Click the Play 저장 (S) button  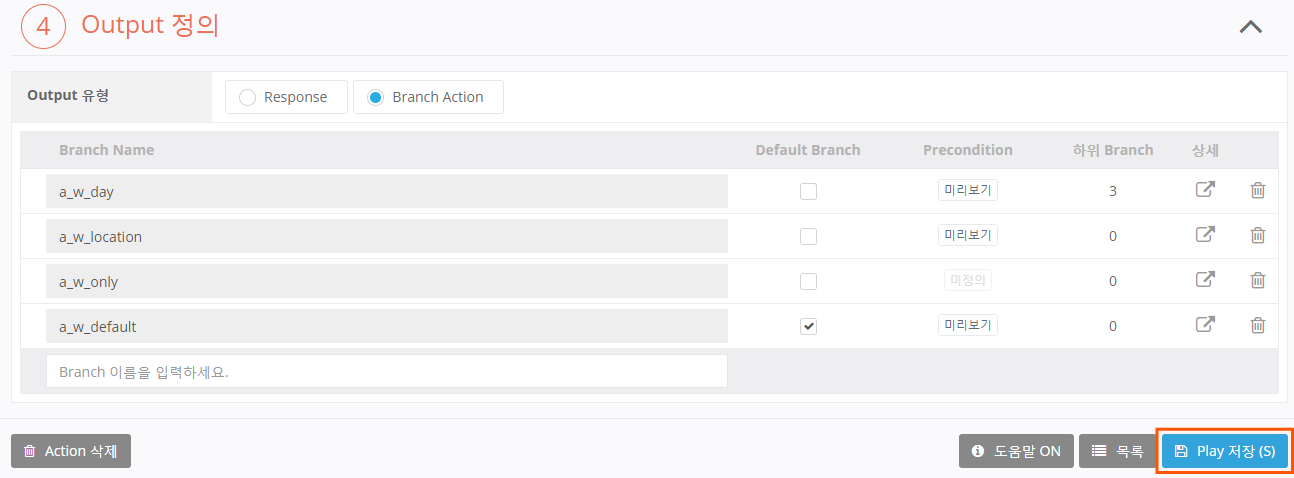tap(1225, 451)
